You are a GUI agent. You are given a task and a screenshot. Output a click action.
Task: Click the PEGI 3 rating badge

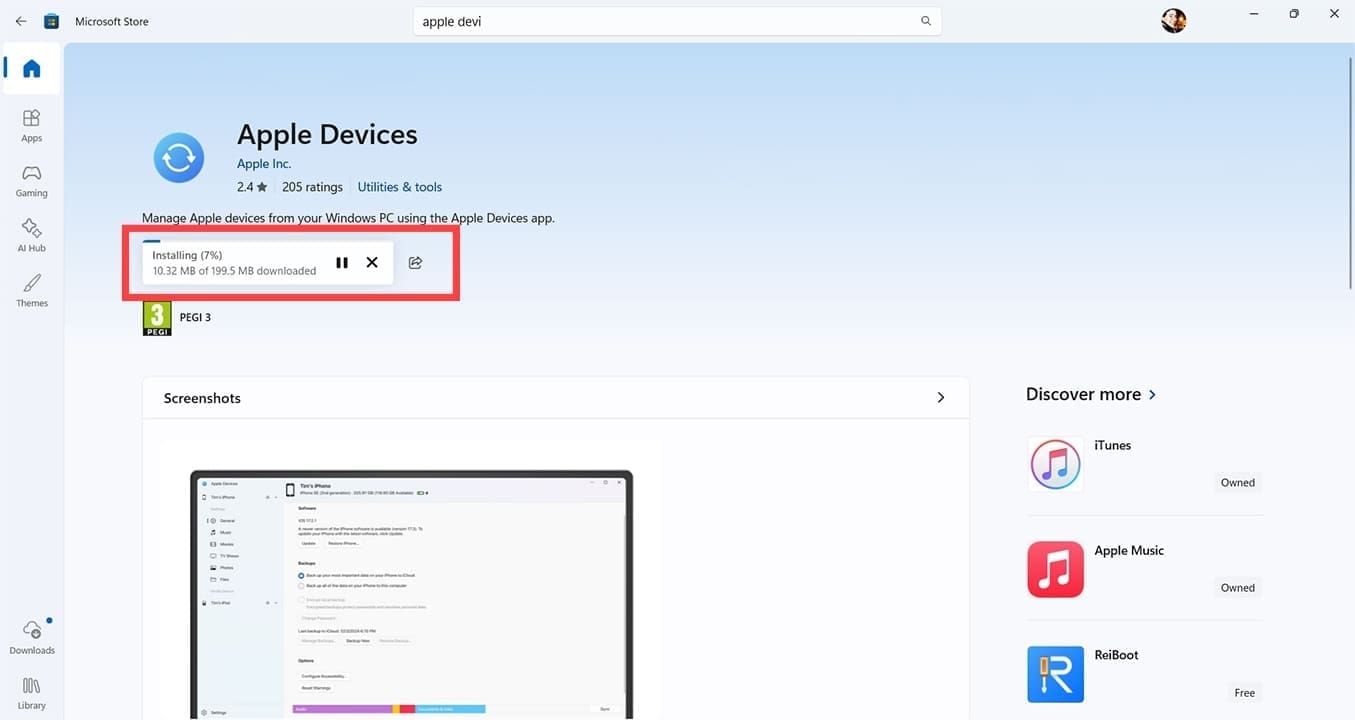[157, 318]
